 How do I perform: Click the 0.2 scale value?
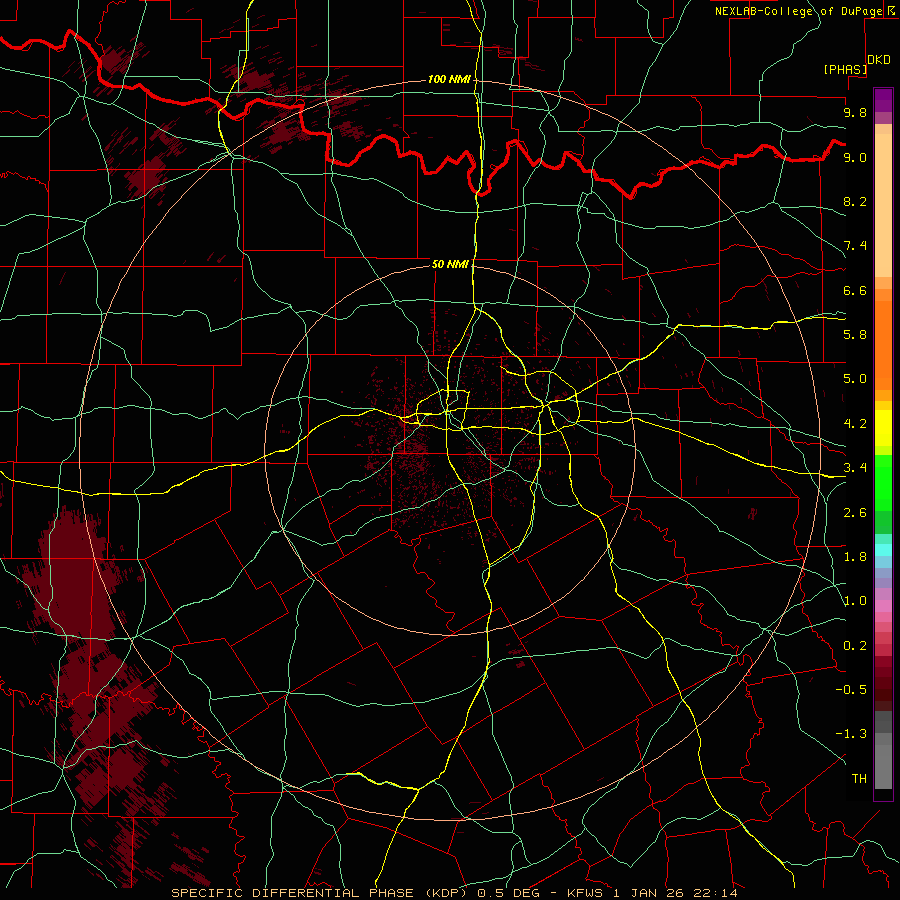tap(855, 646)
